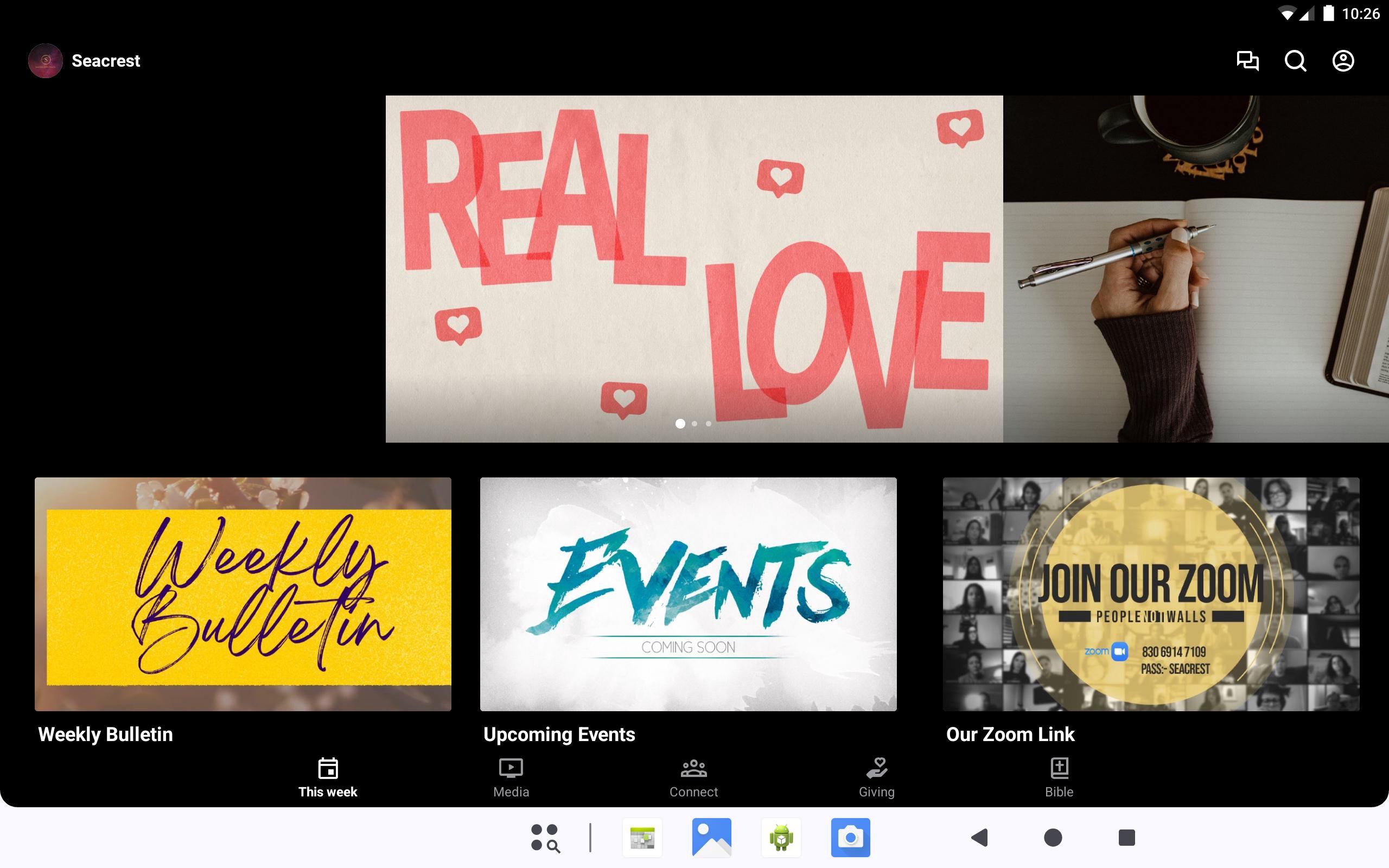Switch to the Media tab

(x=511, y=778)
